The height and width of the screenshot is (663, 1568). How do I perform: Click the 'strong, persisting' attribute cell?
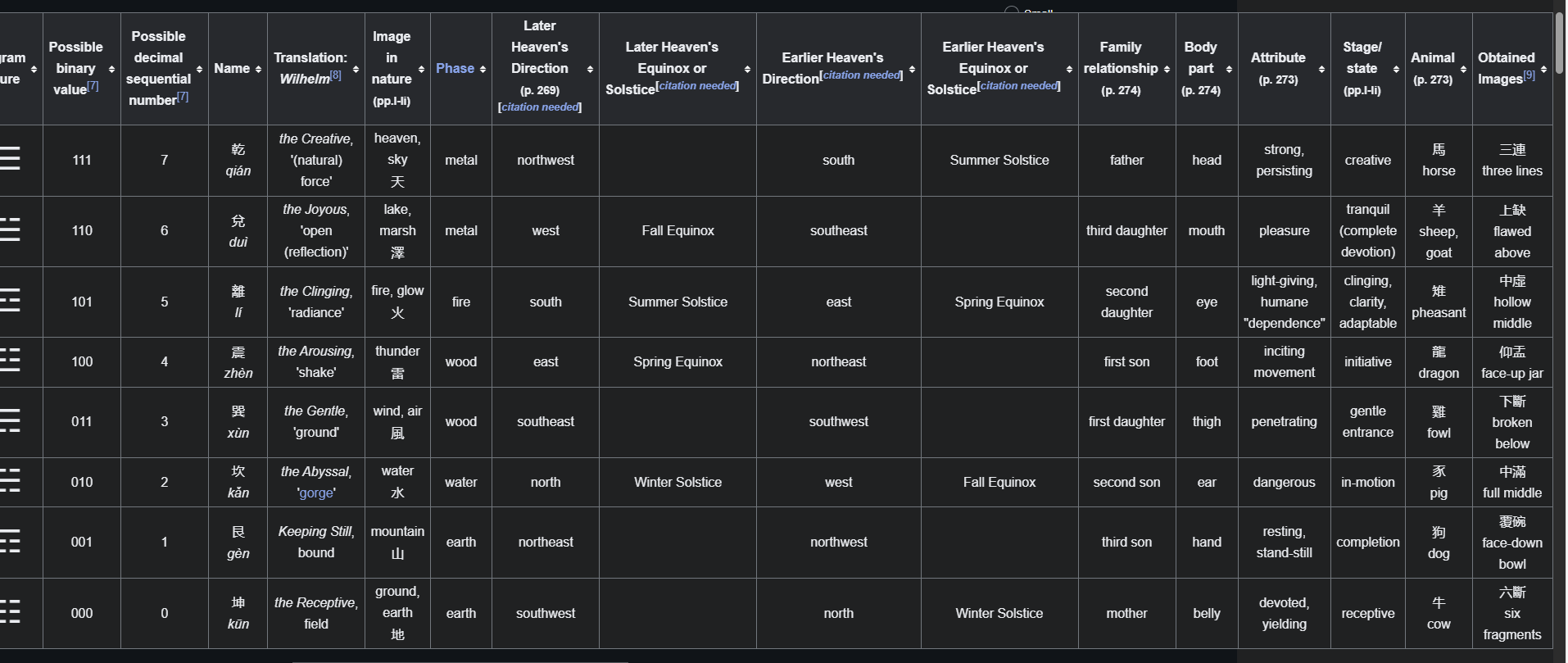(1284, 160)
